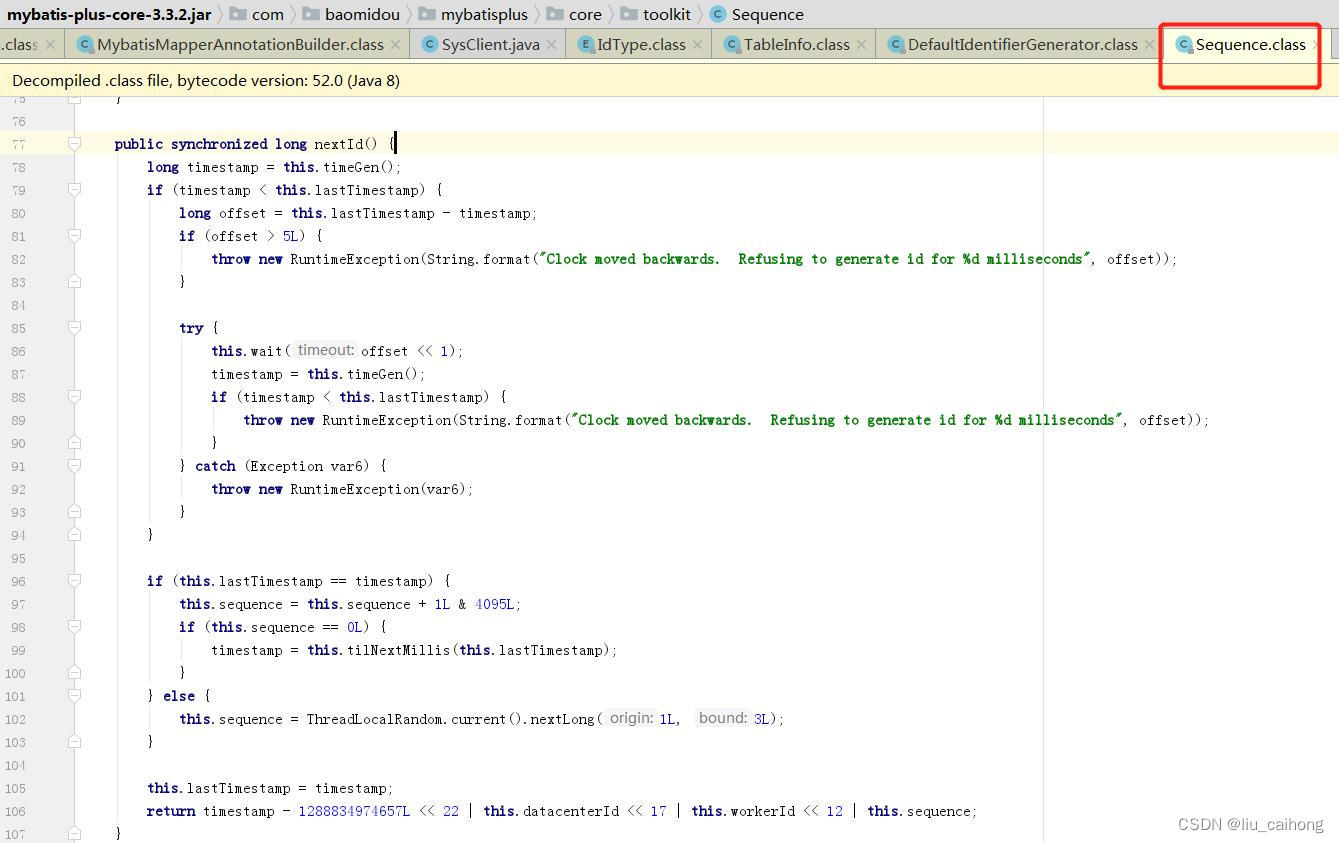Close the TableInfo.class tab
This screenshot has height=843, width=1339.
coord(861,45)
